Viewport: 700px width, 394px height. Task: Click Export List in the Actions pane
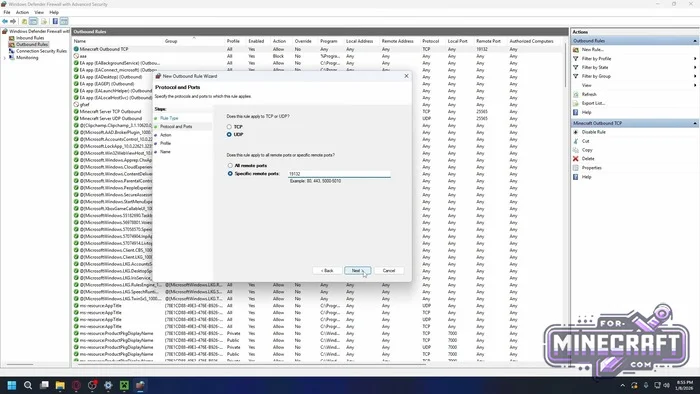point(593,103)
